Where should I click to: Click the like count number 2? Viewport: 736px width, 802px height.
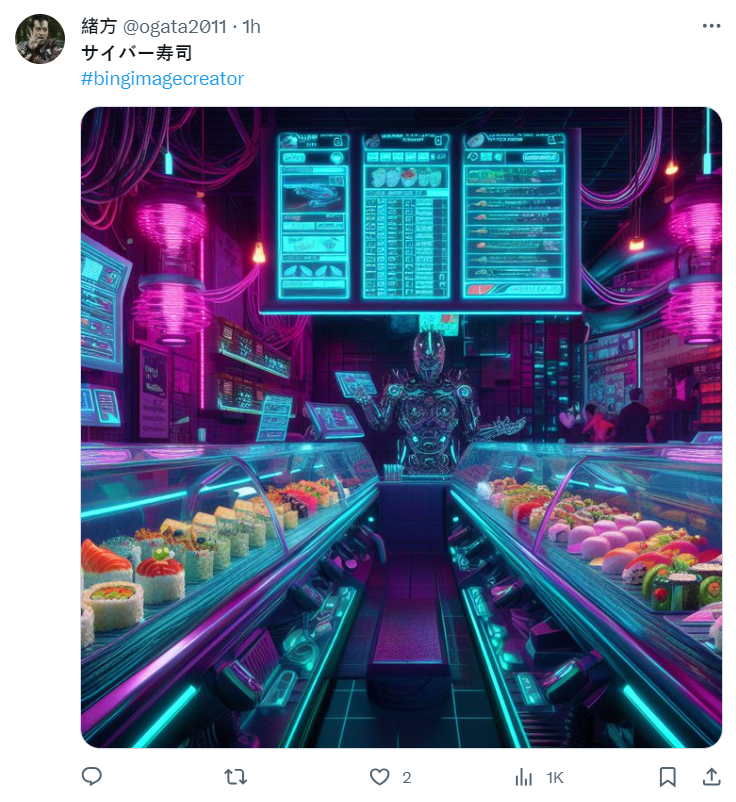pyautogui.click(x=406, y=778)
